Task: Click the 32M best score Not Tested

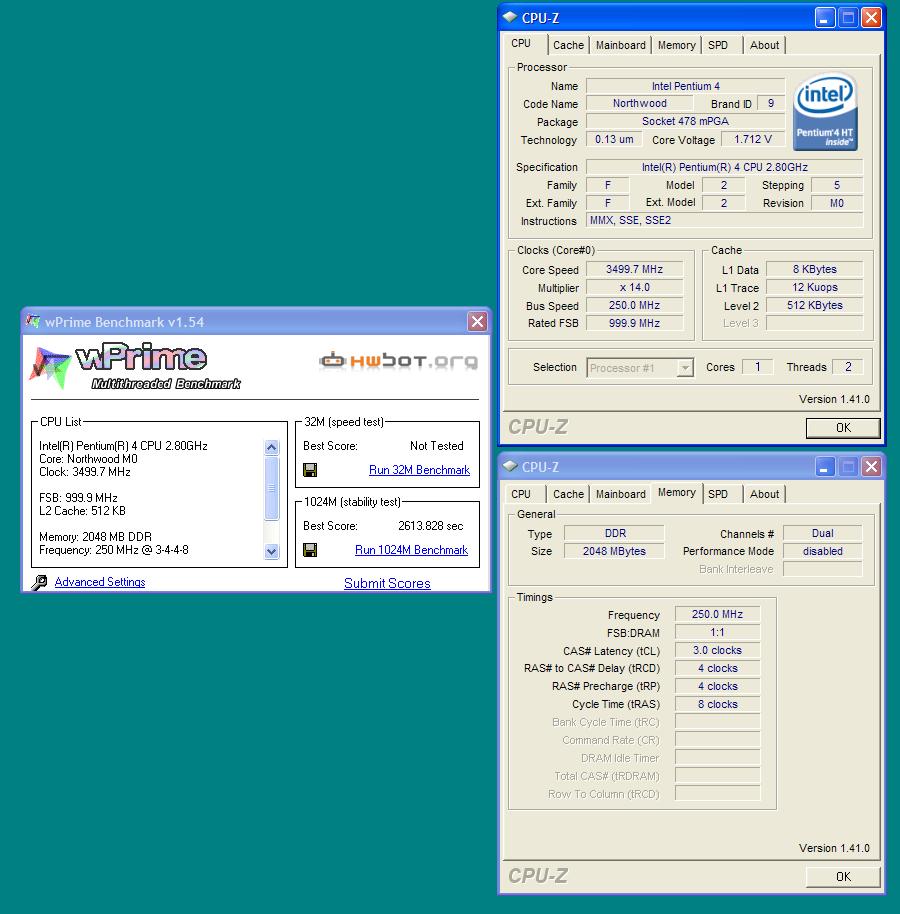Action: coord(437,446)
